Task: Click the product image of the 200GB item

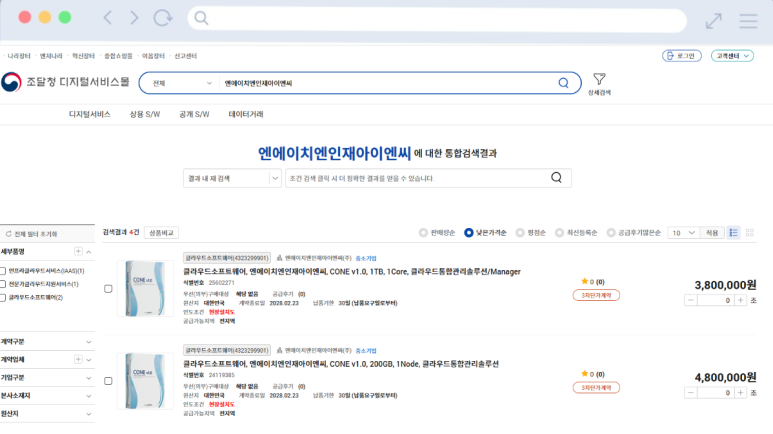Action: click(145, 381)
